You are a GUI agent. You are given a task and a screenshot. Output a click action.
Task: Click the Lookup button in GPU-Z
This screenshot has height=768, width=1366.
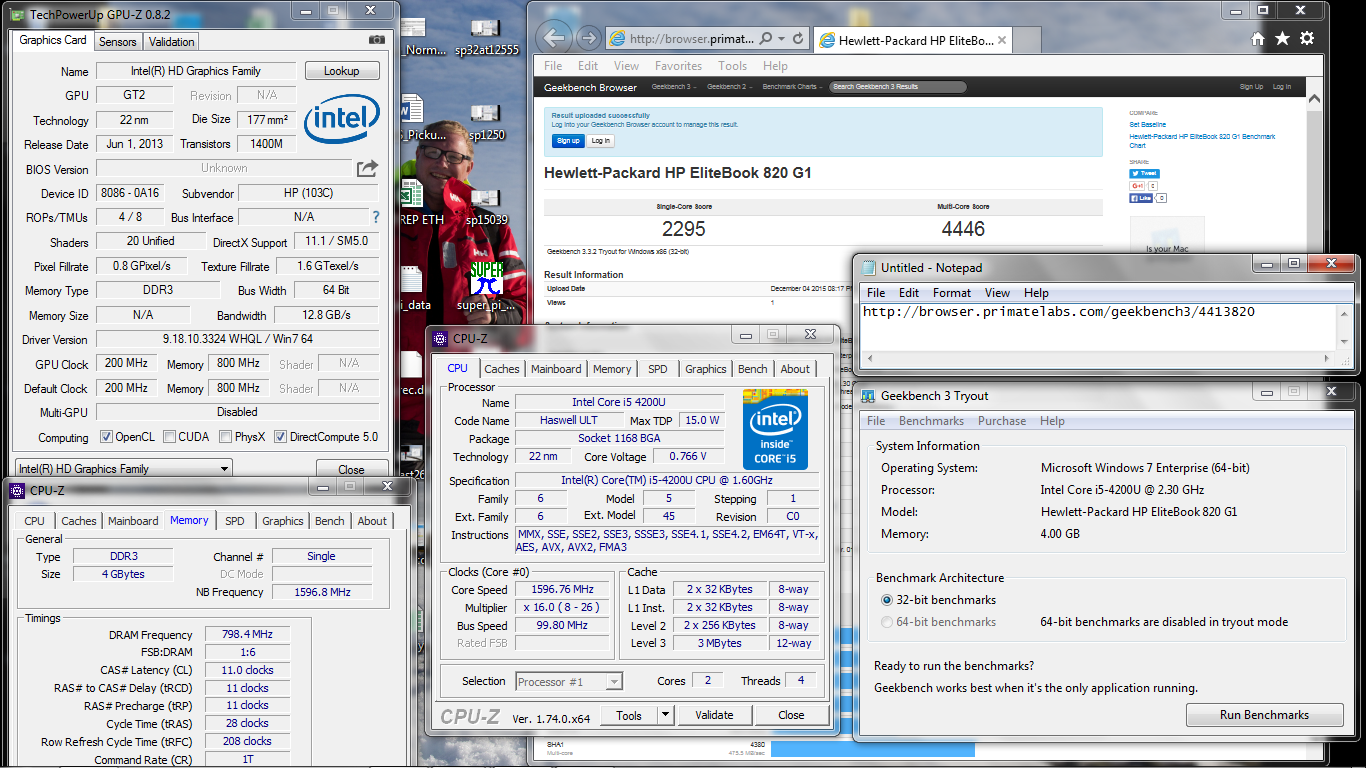point(341,71)
